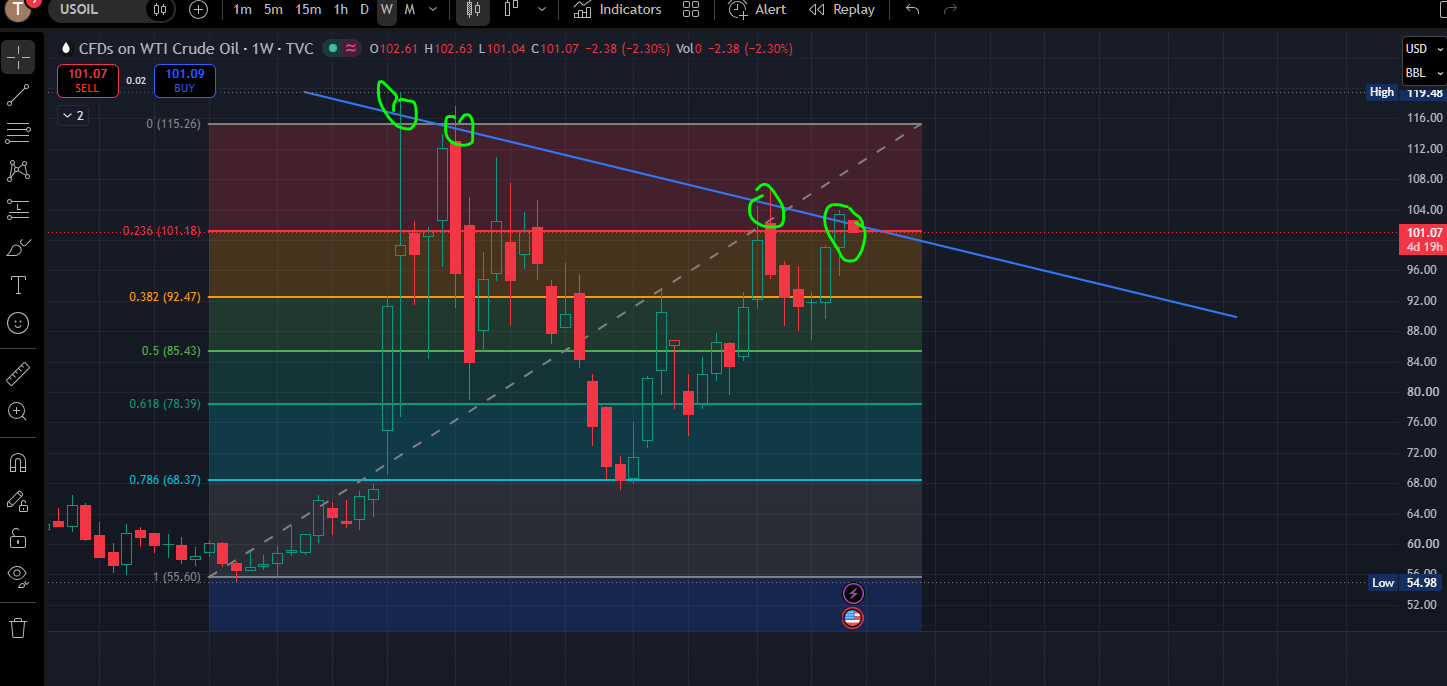The width and height of the screenshot is (1447, 686).
Task: Redo the chart action
Action: pos(950,10)
